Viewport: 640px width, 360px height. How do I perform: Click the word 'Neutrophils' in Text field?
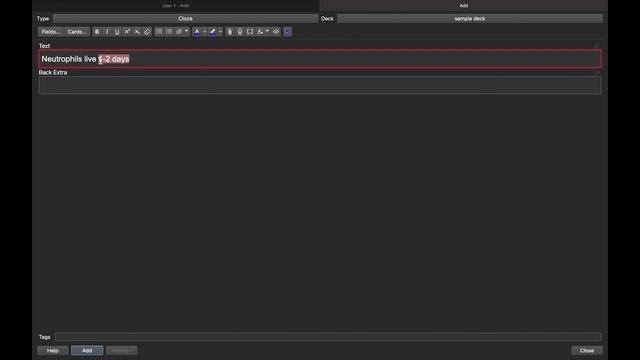[62, 59]
